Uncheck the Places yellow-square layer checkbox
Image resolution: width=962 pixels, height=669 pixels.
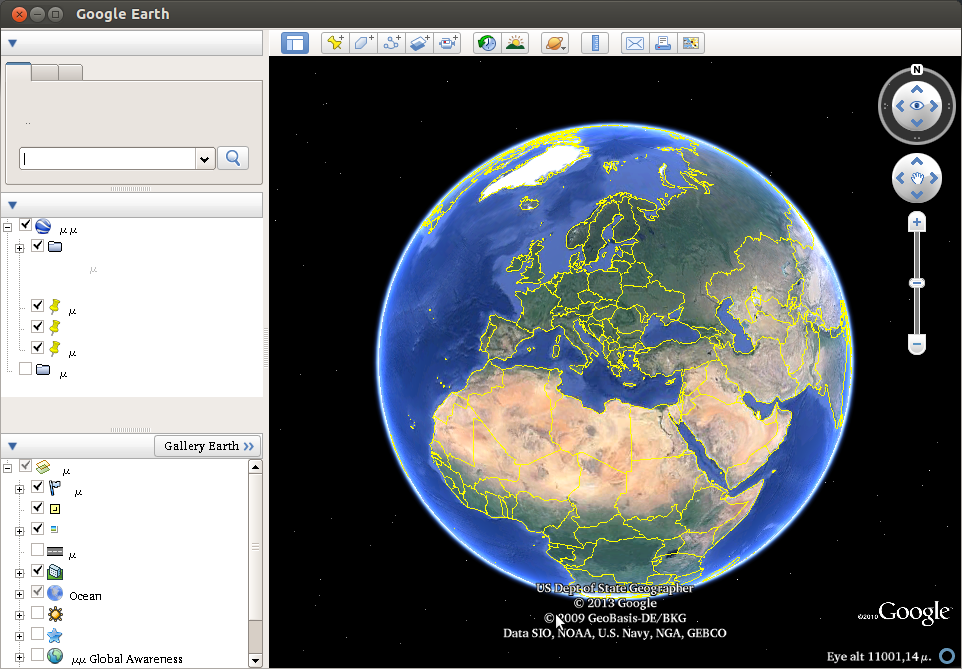tap(37, 507)
